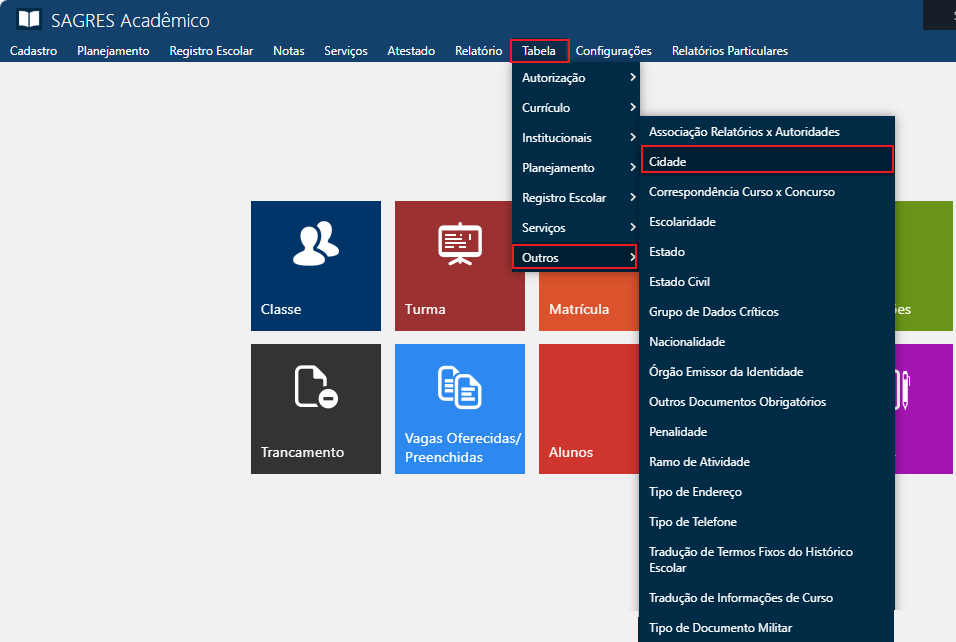Image resolution: width=956 pixels, height=642 pixels.
Task: Open the Matrícula tile
Action: pyautogui.click(x=578, y=309)
